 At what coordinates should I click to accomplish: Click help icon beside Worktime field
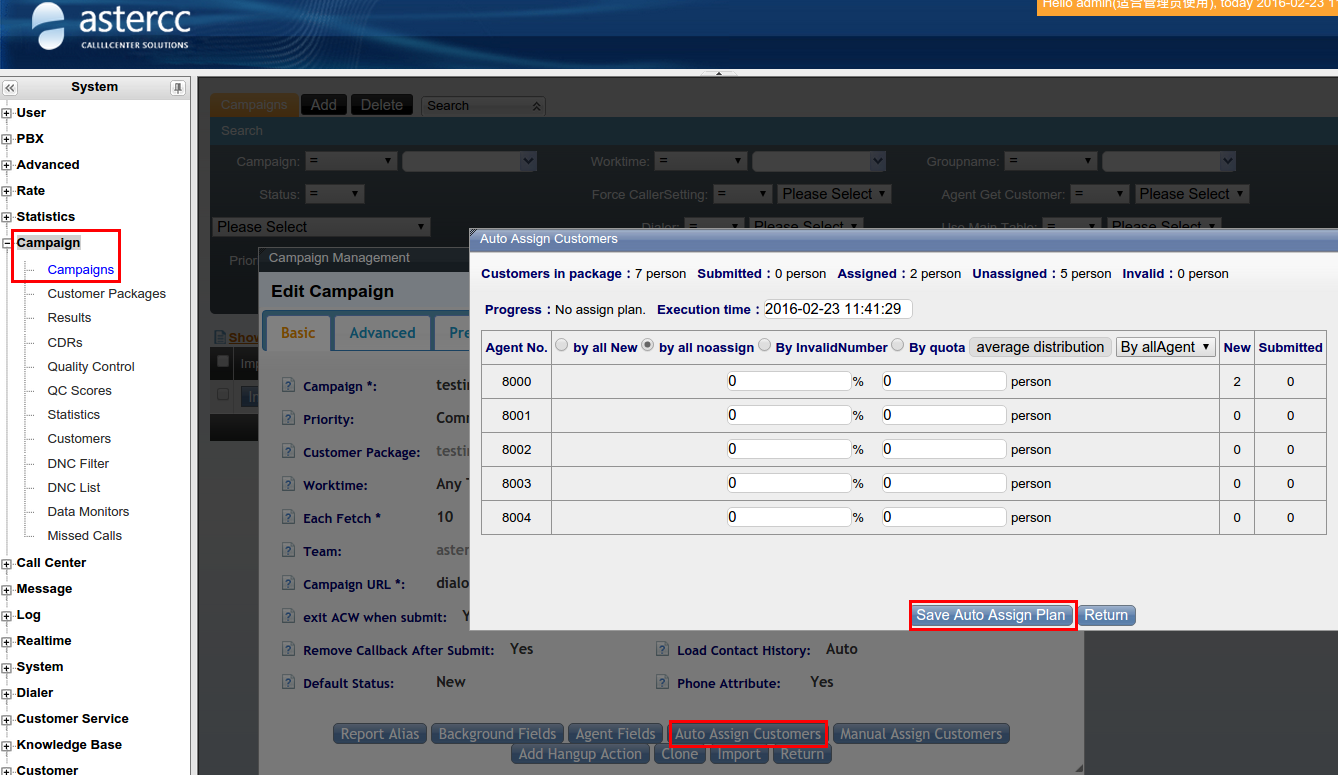pos(288,485)
